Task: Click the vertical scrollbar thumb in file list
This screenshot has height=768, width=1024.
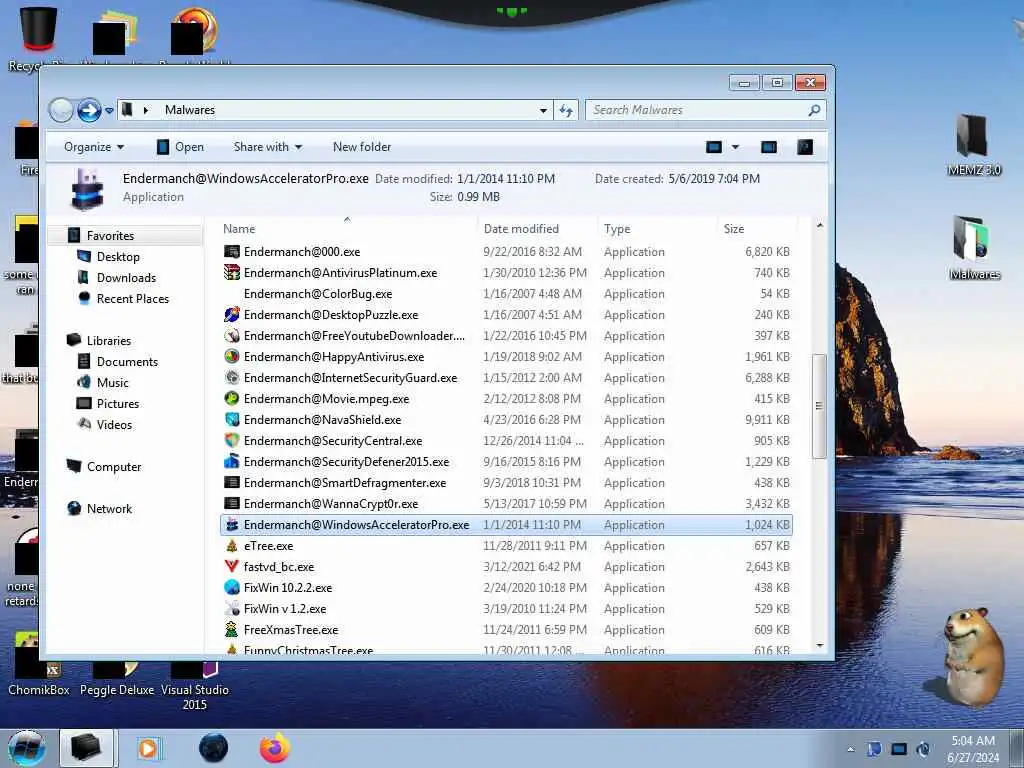Action: [819, 406]
